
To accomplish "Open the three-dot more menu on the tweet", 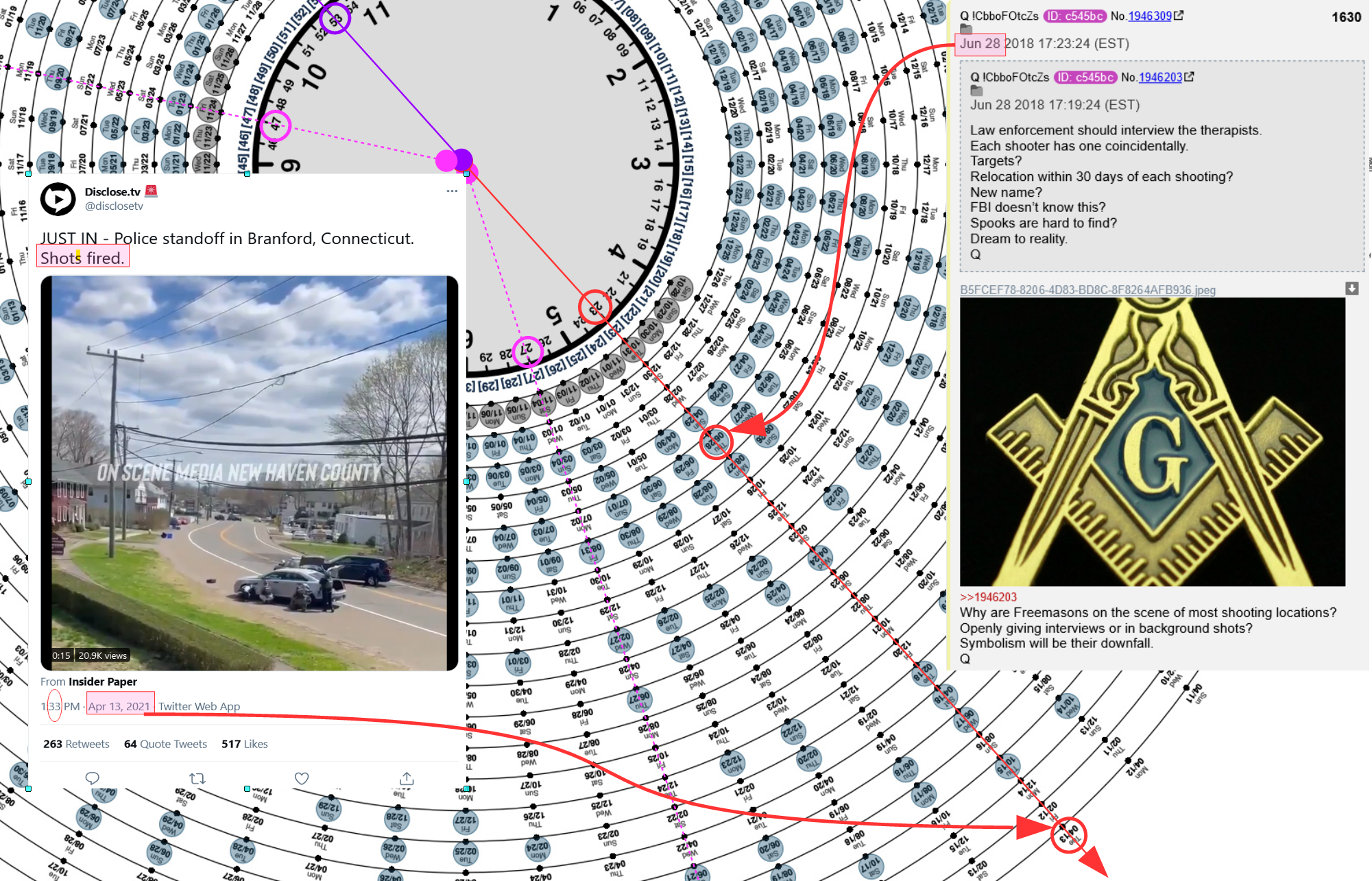I will [x=452, y=191].
